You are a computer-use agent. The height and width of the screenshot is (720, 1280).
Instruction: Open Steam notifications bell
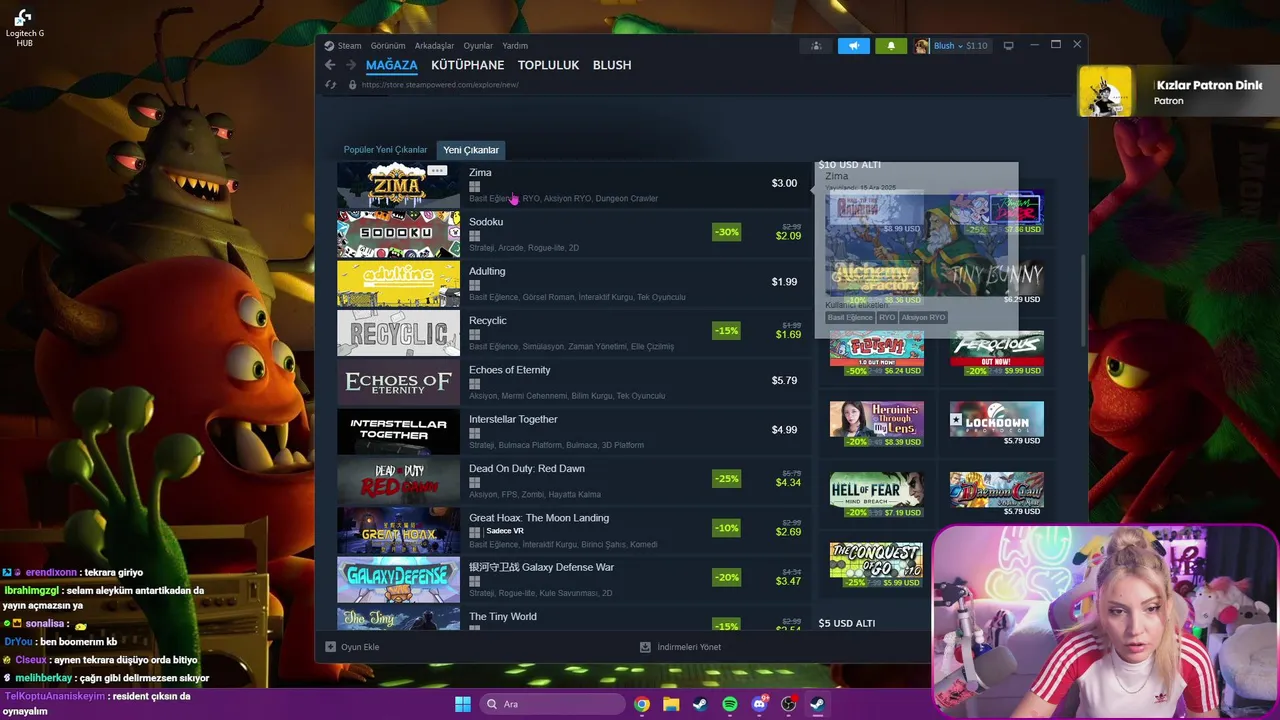(x=891, y=46)
